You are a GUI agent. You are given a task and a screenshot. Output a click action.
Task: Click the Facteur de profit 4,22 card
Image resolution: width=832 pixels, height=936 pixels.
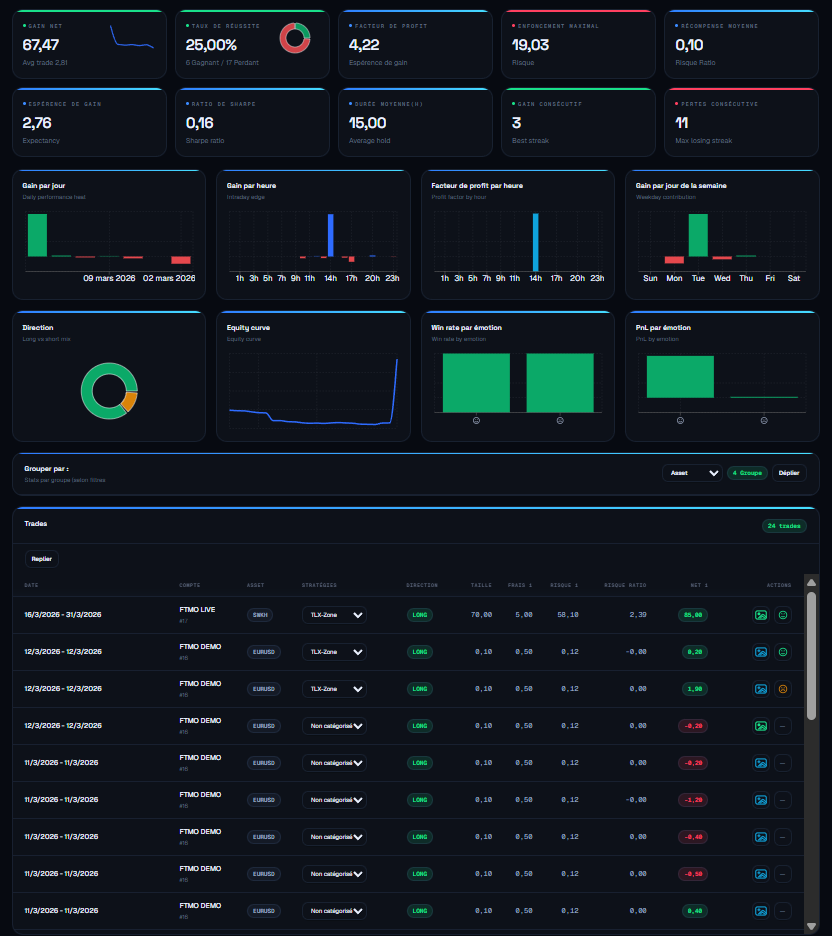click(x=415, y=44)
